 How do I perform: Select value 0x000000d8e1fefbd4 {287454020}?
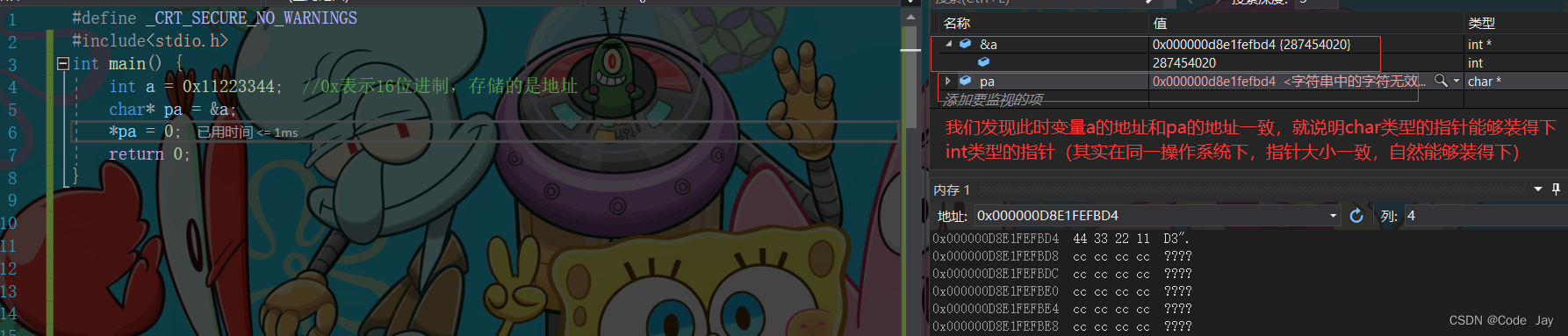click(1251, 44)
